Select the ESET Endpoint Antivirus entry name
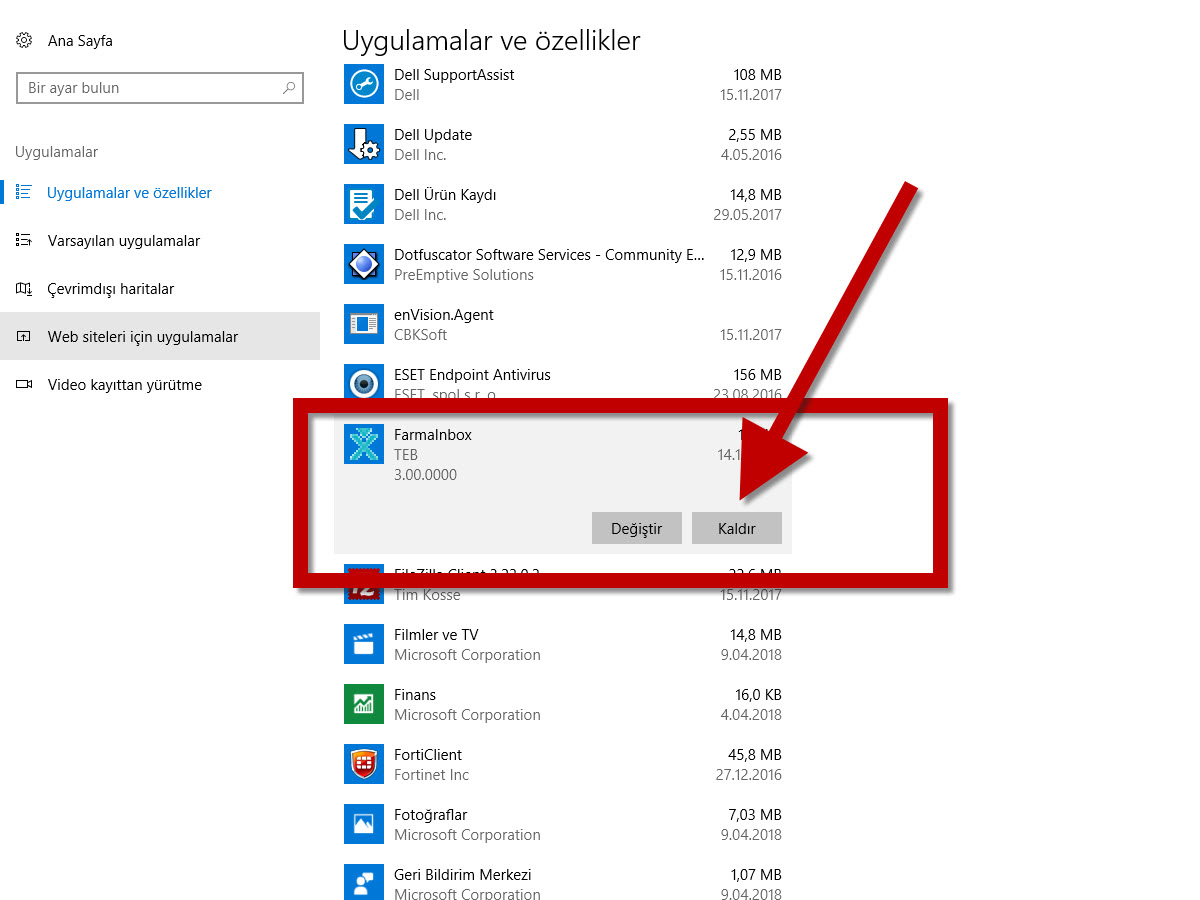Viewport: 1200px width, 900px height. tap(472, 375)
